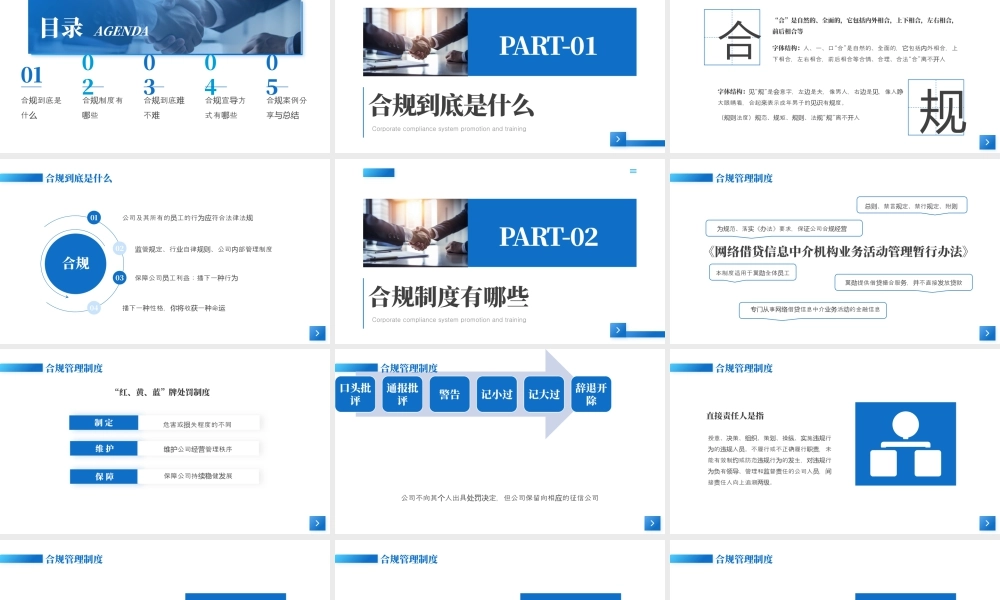Select the handshake photo on the PART-01 slide

point(415,41)
